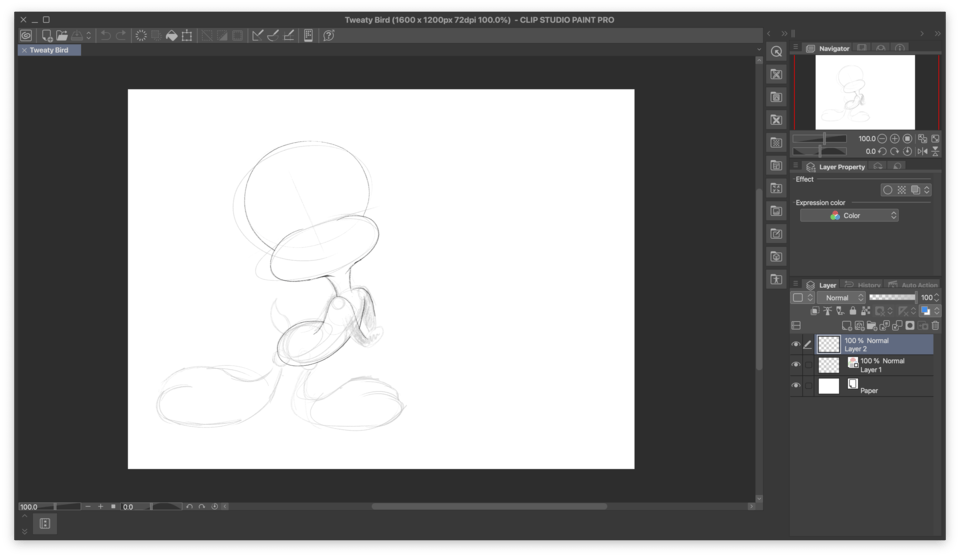The height and width of the screenshot is (557, 960).
Task: Toggle lock layer padlock icon
Action: 852,311
